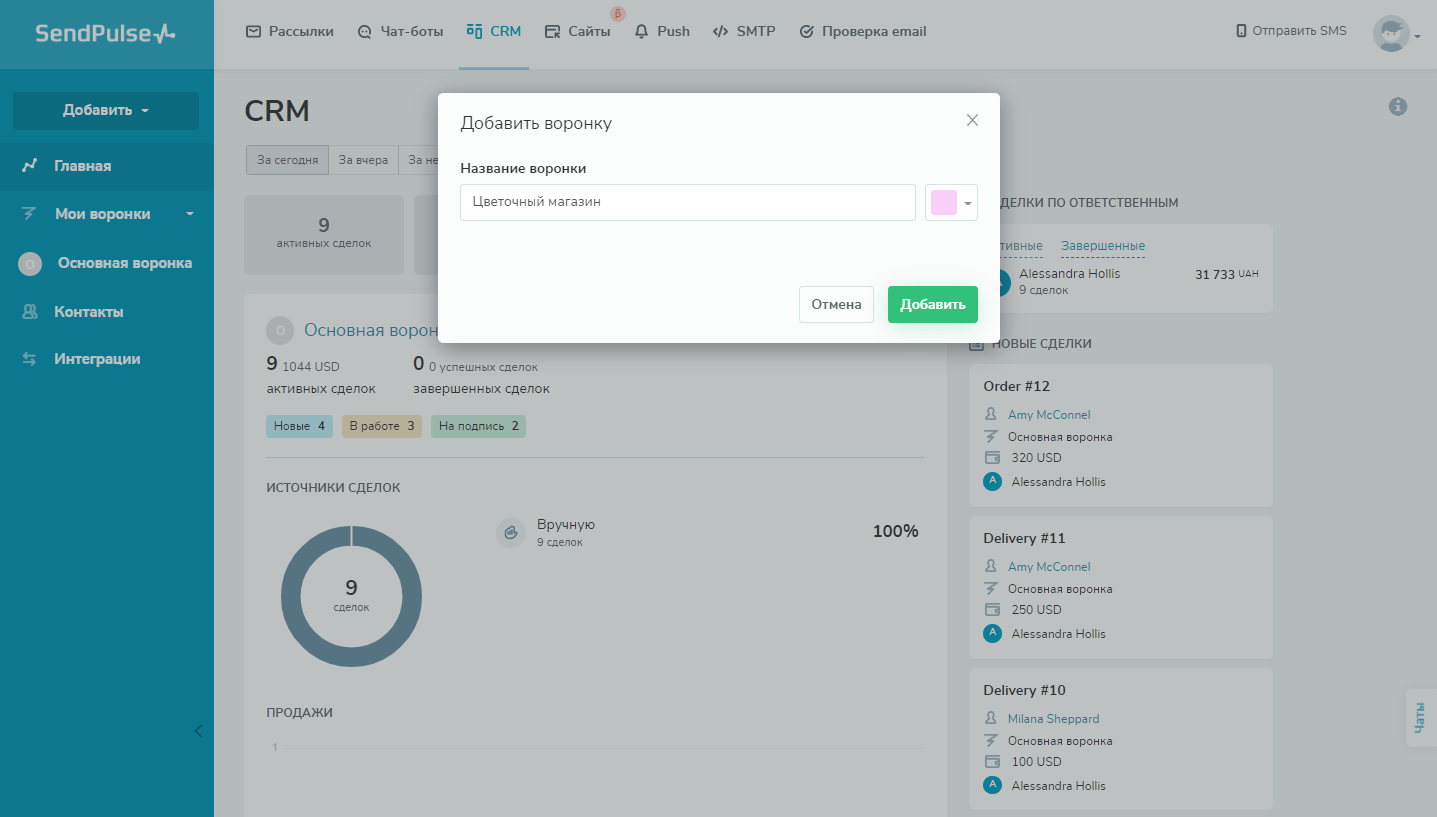This screenshot has width=1437, height=817.
Task: Open the Добавить dropdown in sidebar
Action: tap(106, 111)
